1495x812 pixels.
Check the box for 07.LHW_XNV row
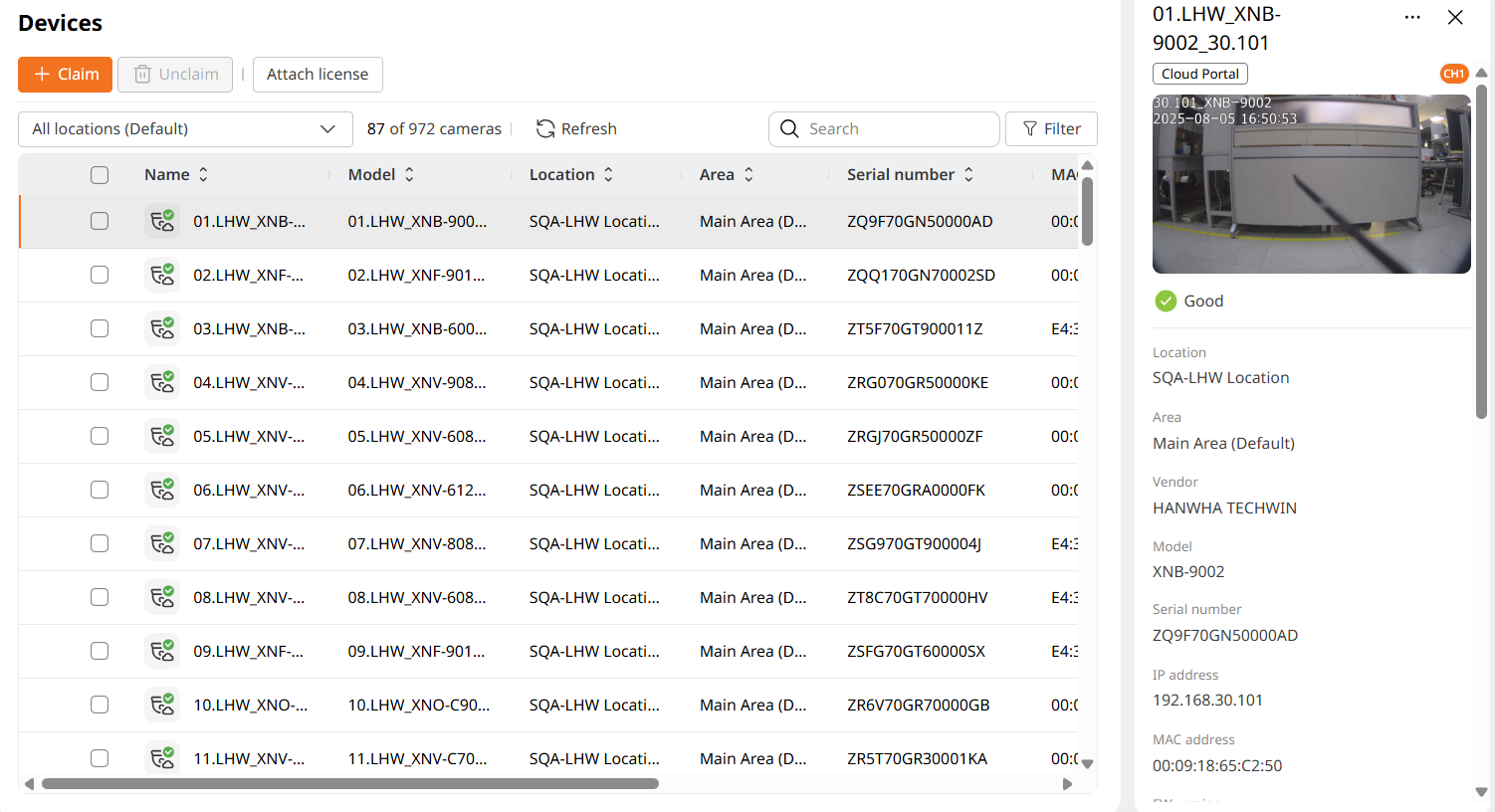pyautogui.click(x=100, y=543)
